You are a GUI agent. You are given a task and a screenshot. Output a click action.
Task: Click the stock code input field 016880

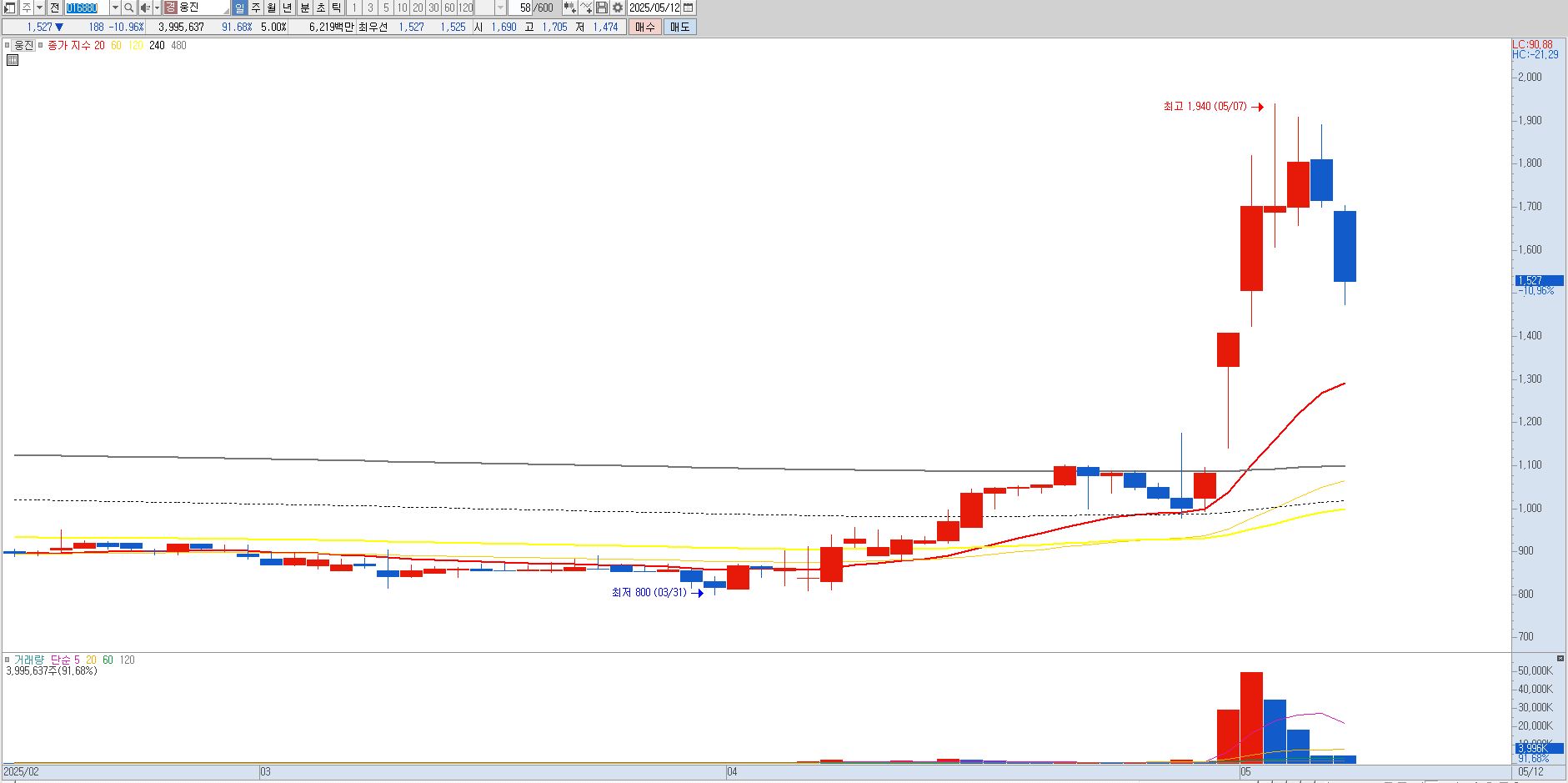click(87, 8)
